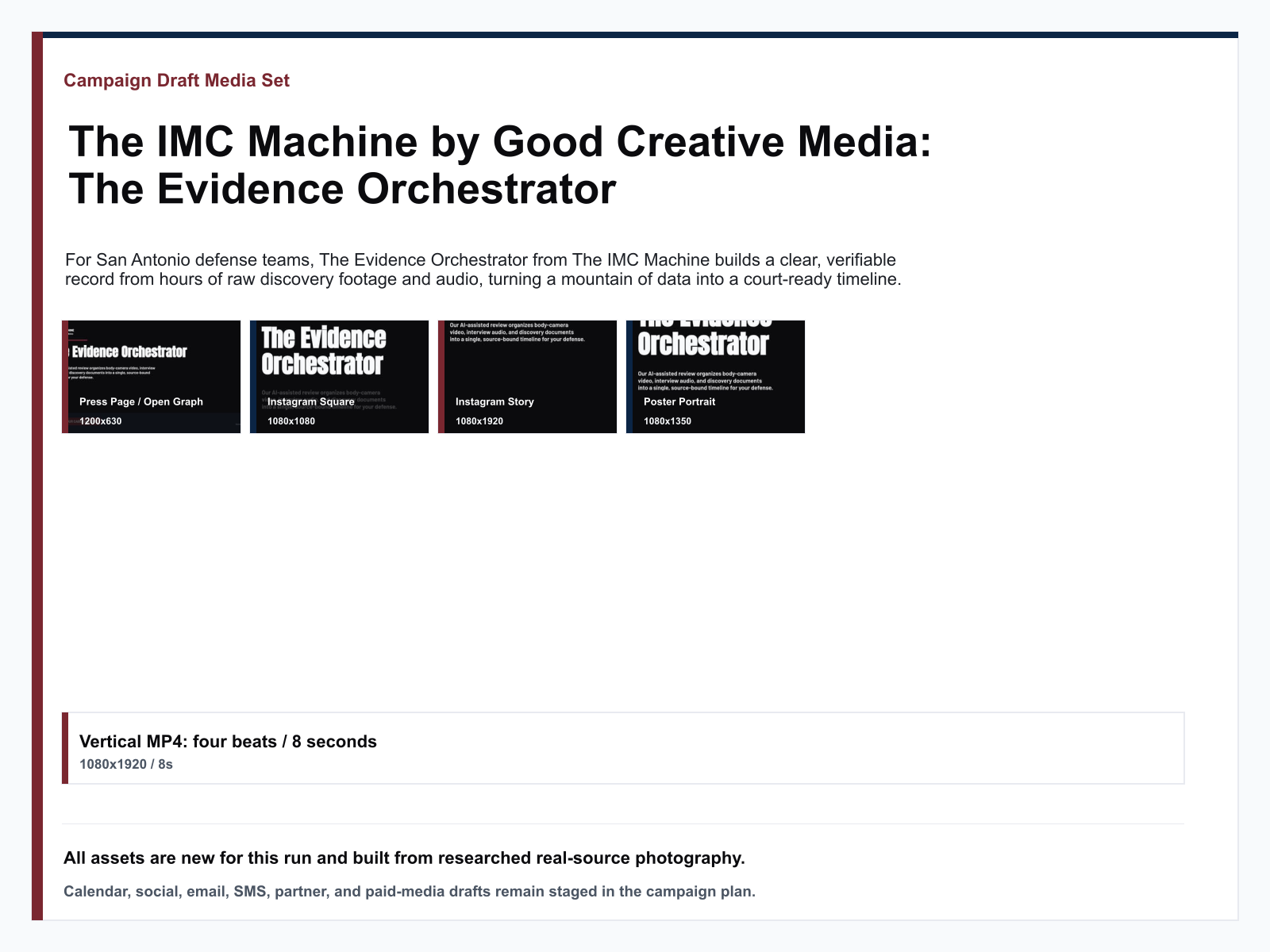Select the Vertical MP4 four beats card

click(623, 748)
